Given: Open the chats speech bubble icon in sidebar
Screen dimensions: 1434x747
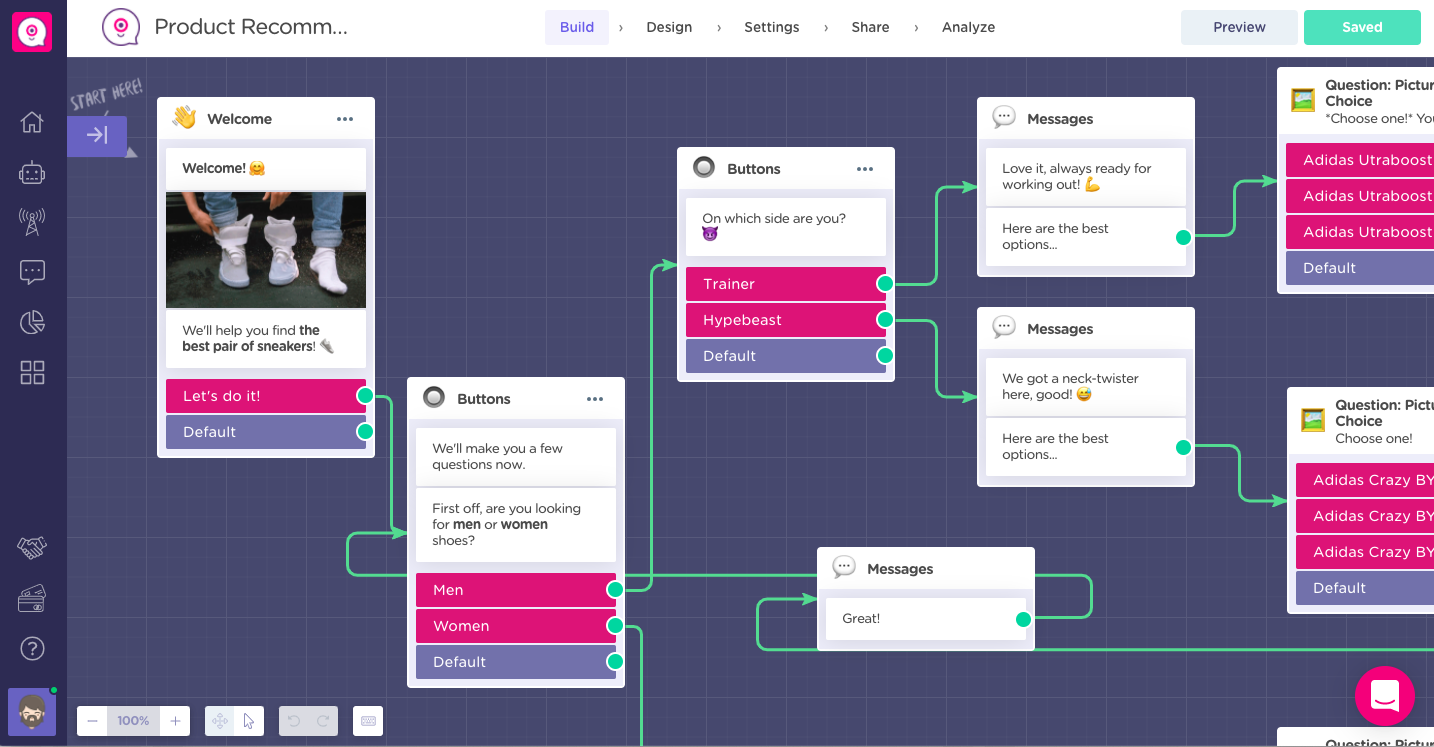Looking at the screenshot, I should [x=32, y=272].
